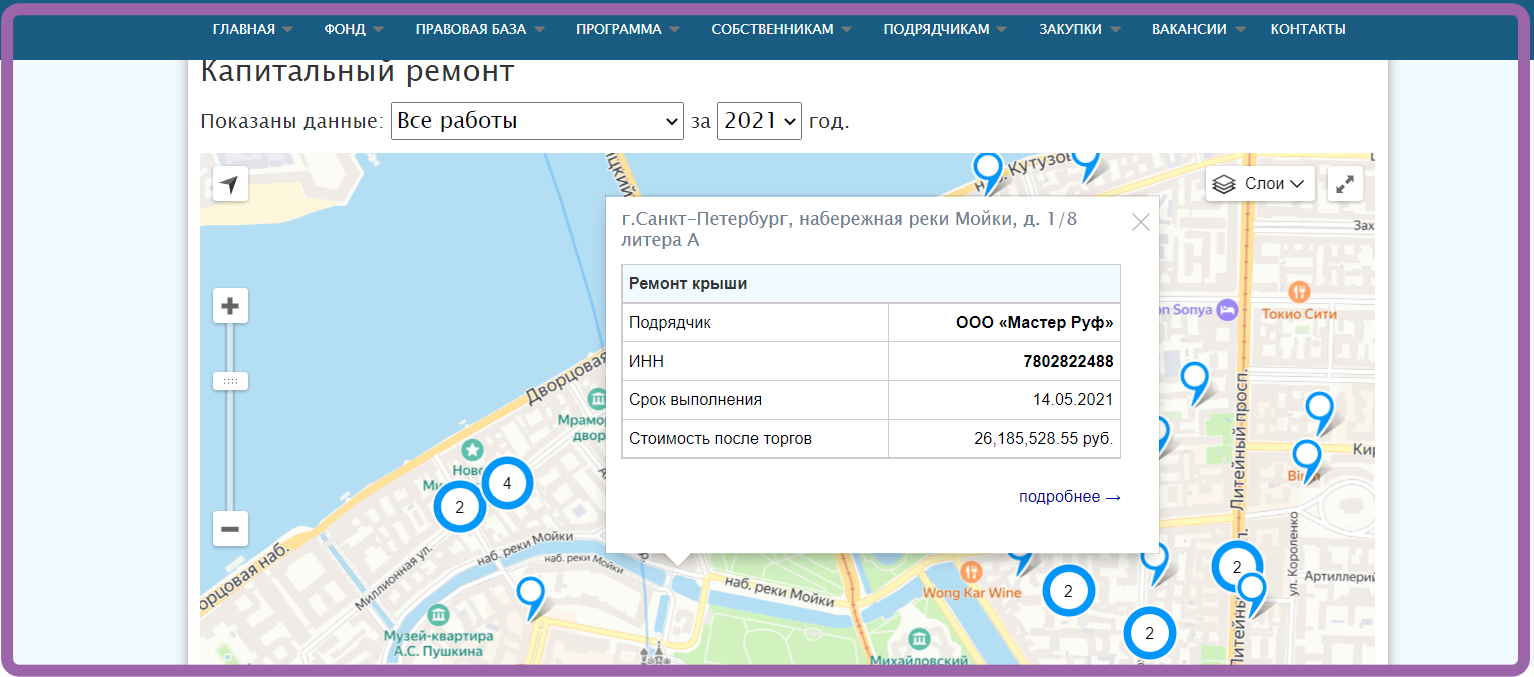
Task: Click the Wong Kar Wine restaurant icon
Action: pyautogui.click(x=971, y=573)
